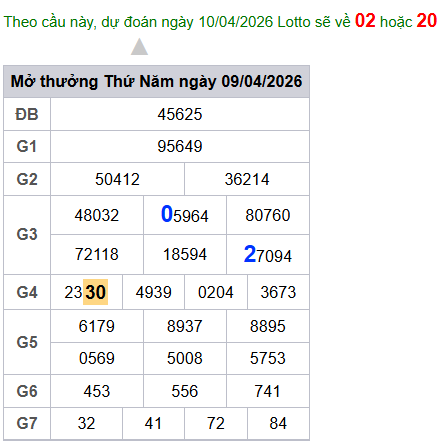This screenshot has height=446, width=440.
Task: Click G6 number 741
Action: (x=267, y=391)
